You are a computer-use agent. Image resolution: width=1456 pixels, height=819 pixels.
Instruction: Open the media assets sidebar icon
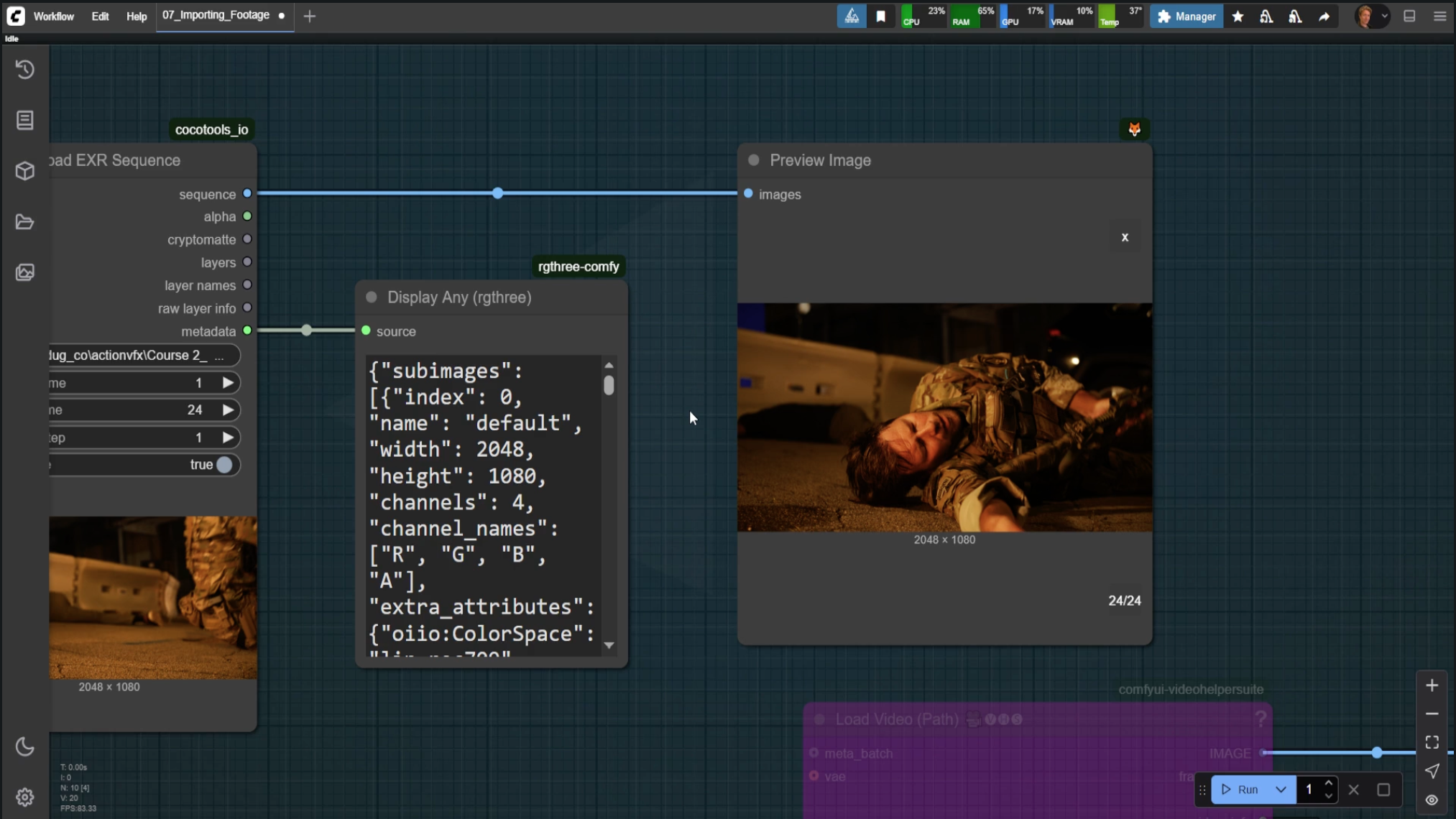point(25,272)
